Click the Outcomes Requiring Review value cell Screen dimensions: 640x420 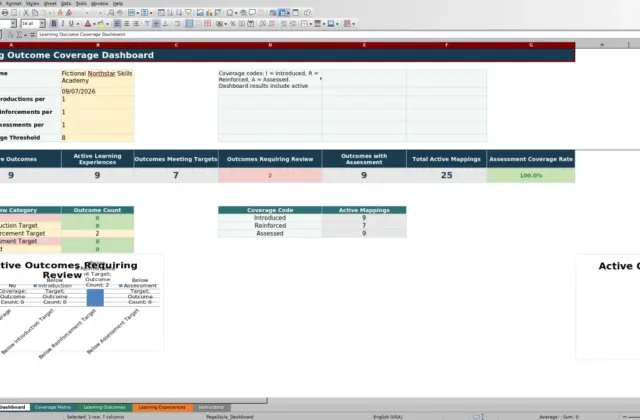(270, 175)
